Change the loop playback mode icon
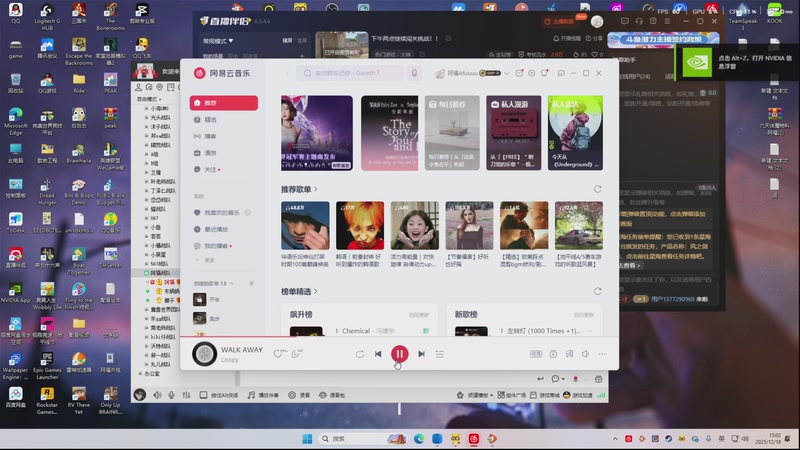 pyautogui.click(x=360, y=354)
